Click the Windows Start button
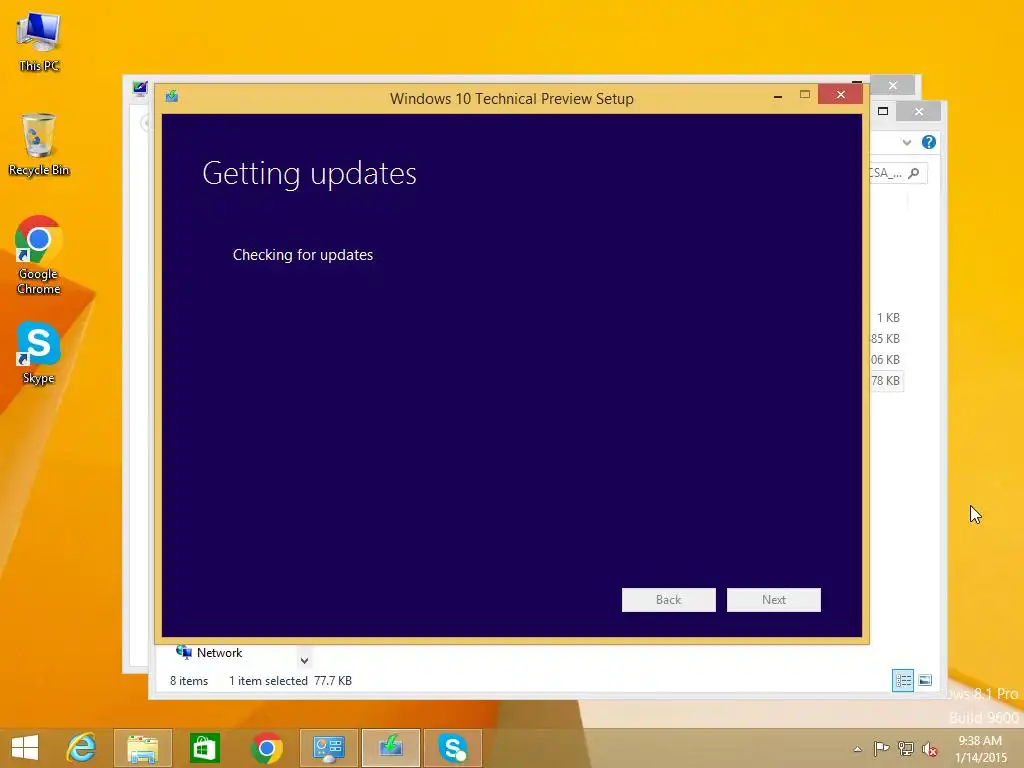This screenshot has width=1024, height=768. [25, 748]
